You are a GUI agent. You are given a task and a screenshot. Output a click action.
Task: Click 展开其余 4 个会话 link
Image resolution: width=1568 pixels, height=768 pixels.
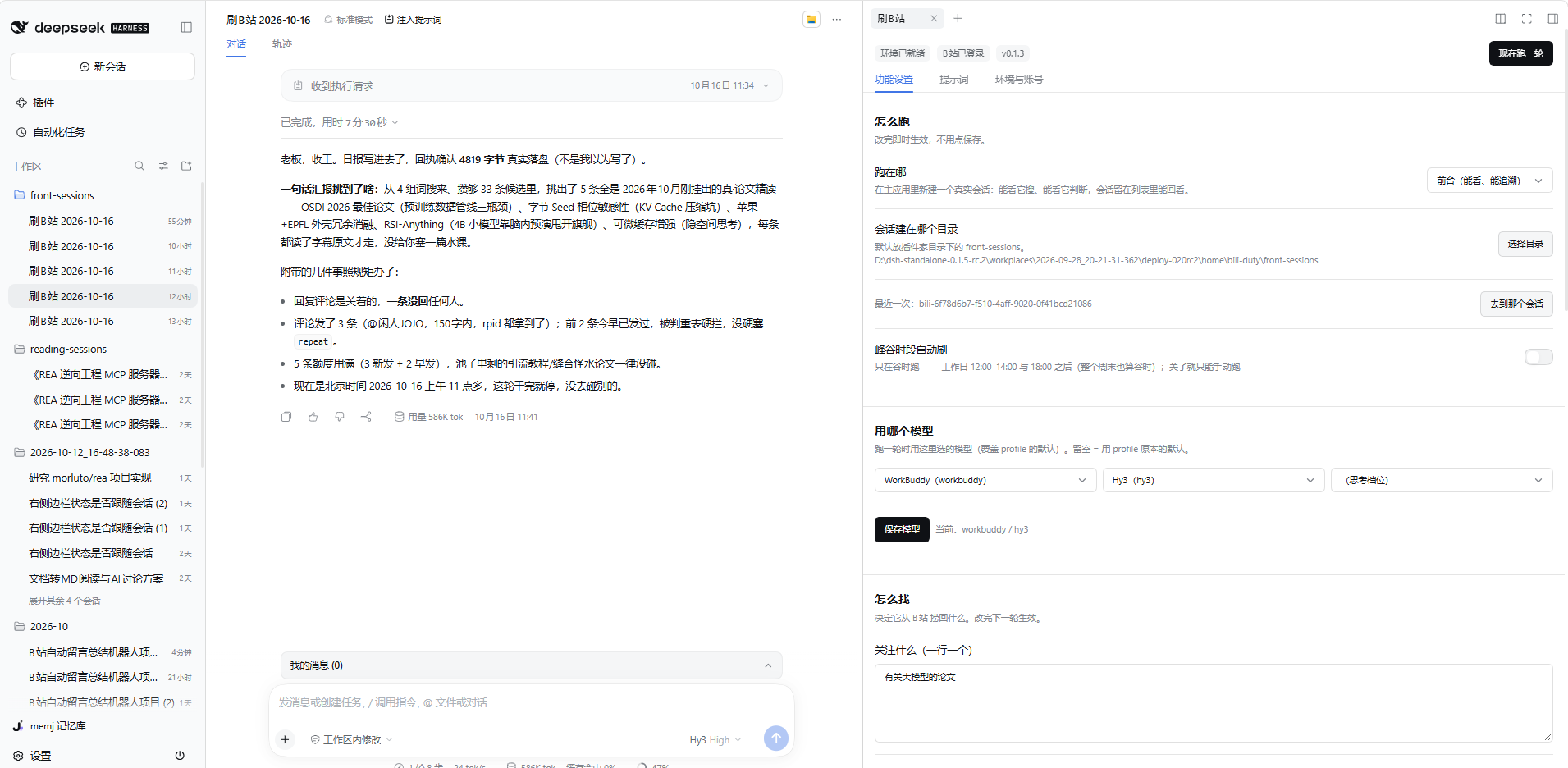65,601
